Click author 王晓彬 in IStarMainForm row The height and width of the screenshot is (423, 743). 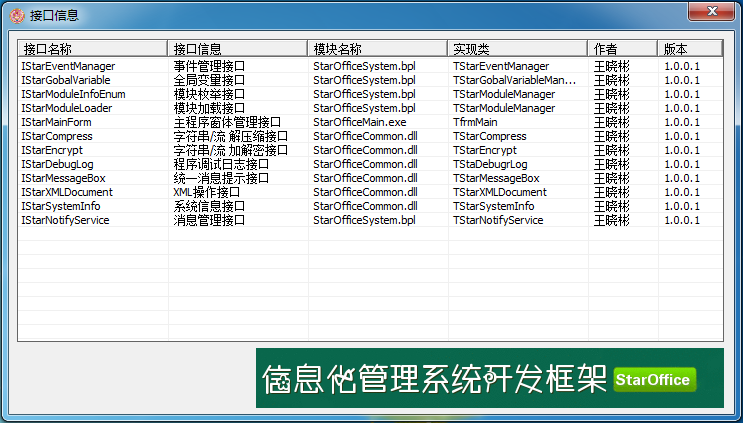click(612, 122)
